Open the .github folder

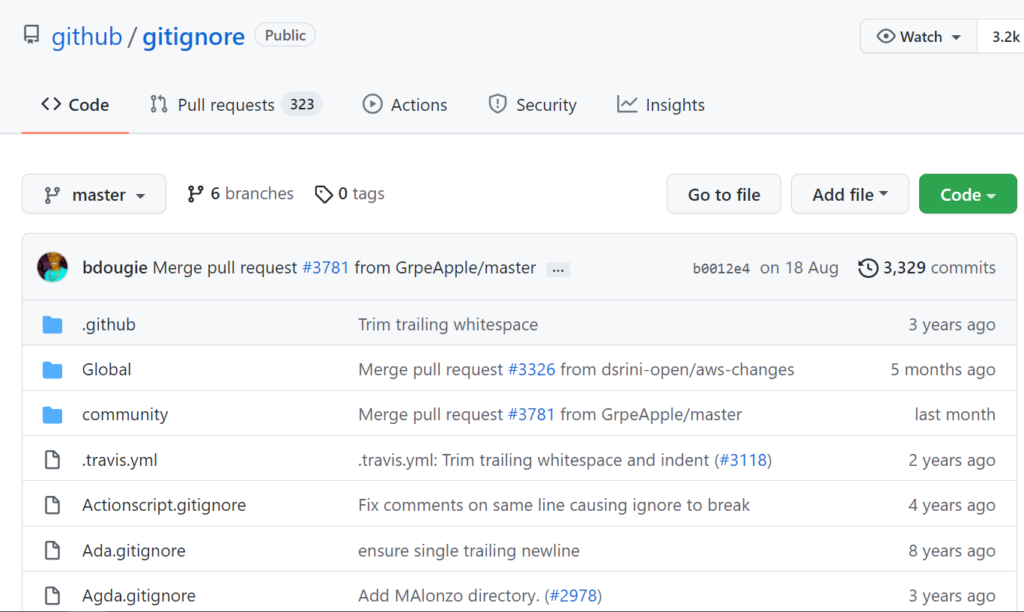108,325
